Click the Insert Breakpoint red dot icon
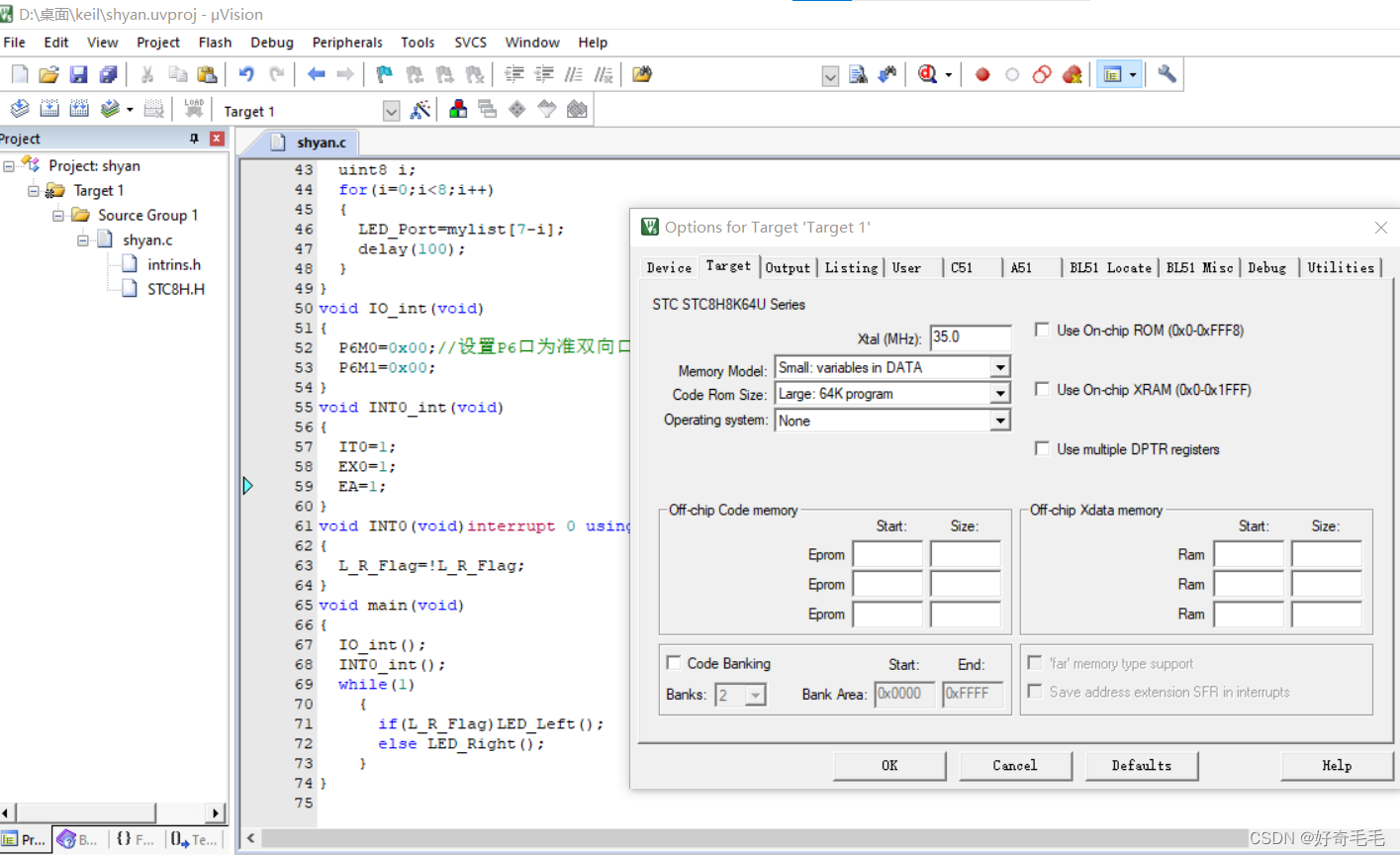This screenshot has height=856, width=1400. point(982,74)
